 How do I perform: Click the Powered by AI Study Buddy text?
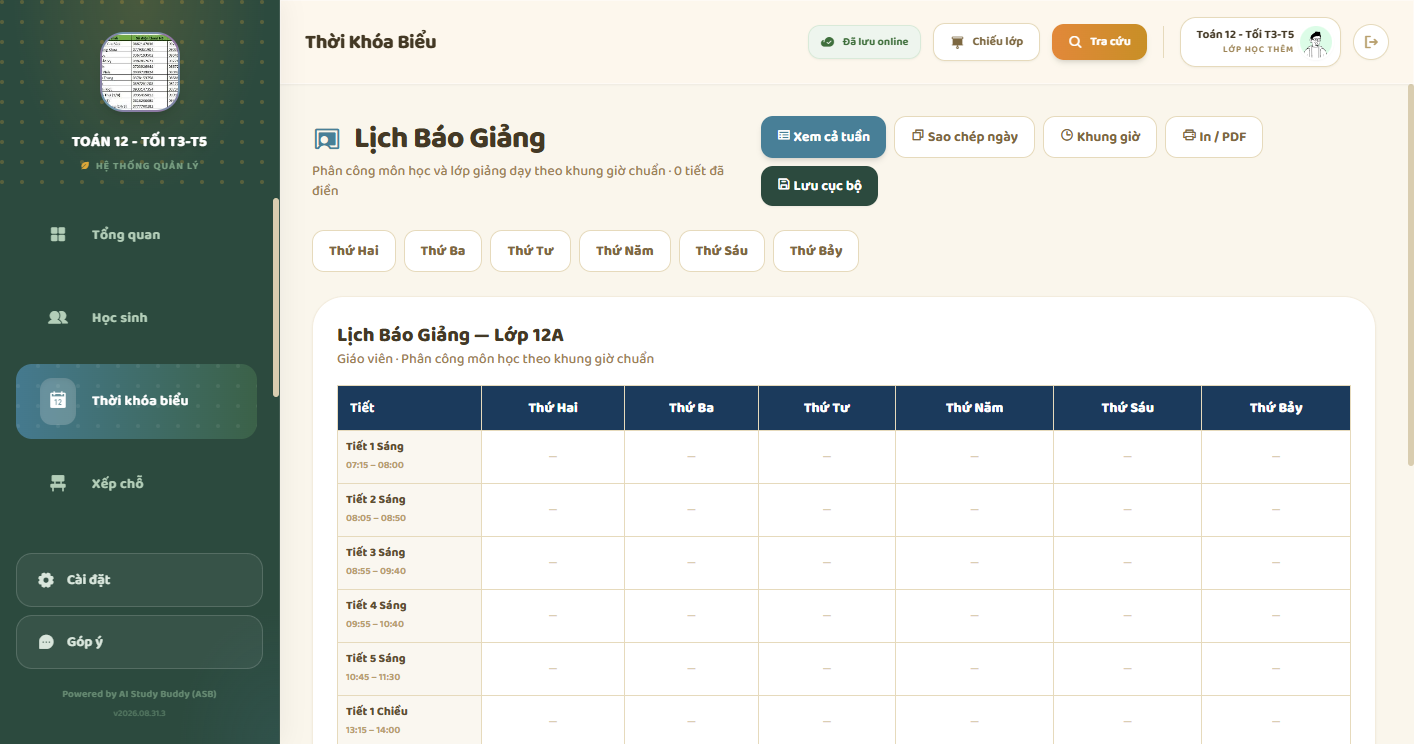pos(139,694)
